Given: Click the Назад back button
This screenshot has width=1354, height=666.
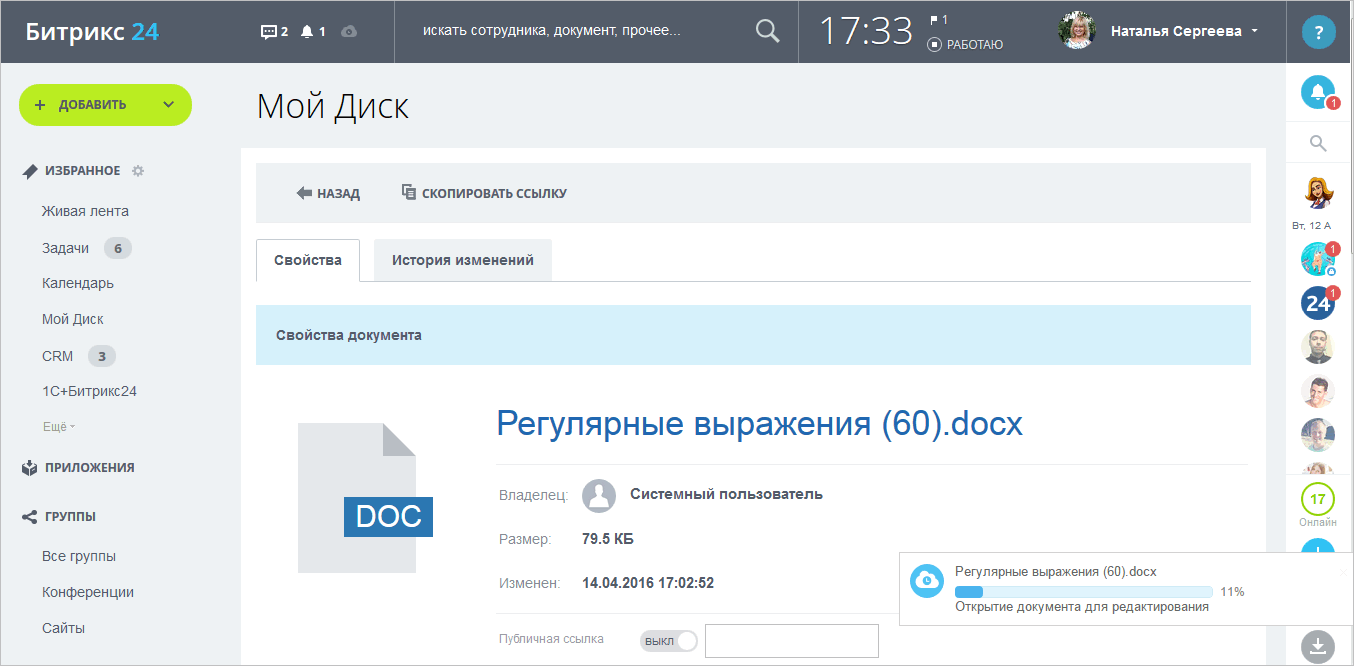Looking at the screenshot, I should 328,193.
